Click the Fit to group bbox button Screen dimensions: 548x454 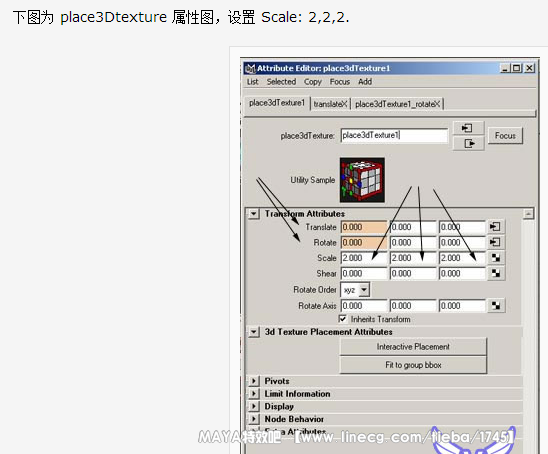tap(413, 365)
